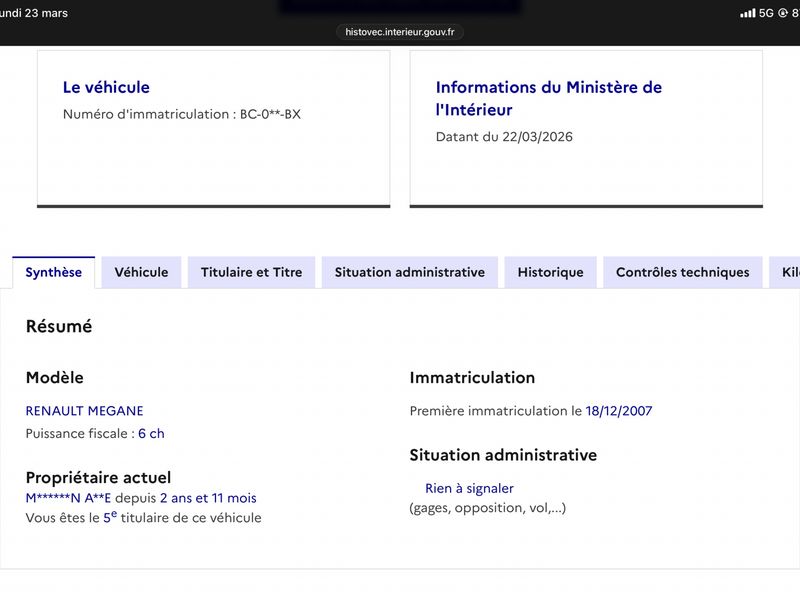Go to the Situation administrative tab

coord(410,272)
